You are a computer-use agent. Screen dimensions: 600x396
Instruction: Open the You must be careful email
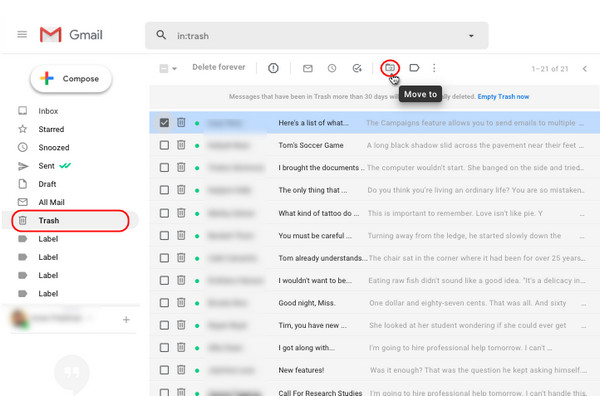click(375, 236)
